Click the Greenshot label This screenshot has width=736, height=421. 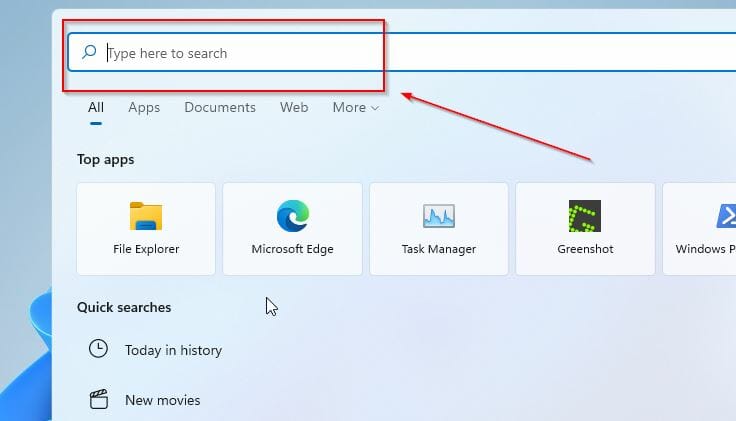pos(585,249)
